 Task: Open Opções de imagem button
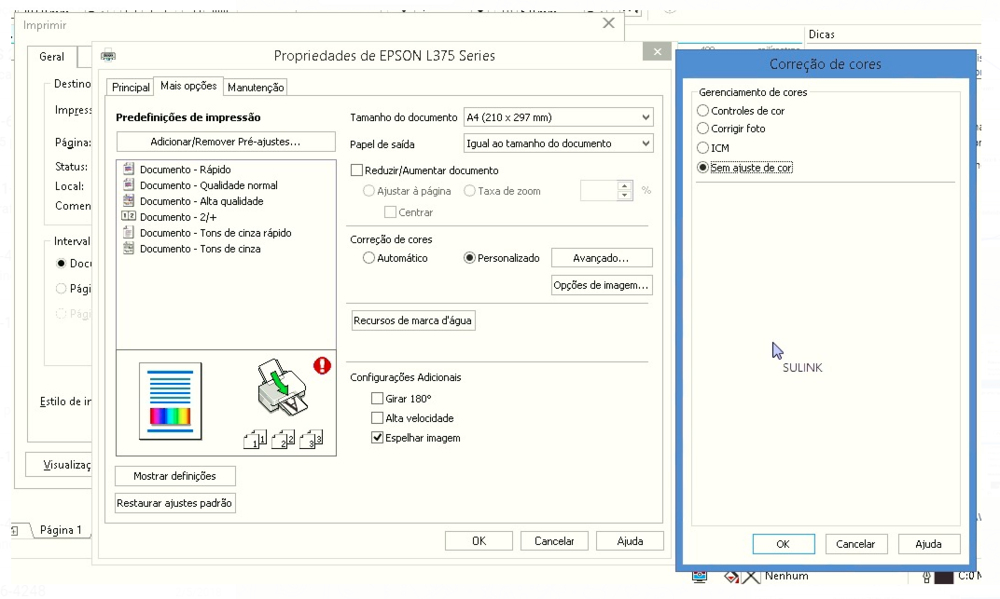601,285
